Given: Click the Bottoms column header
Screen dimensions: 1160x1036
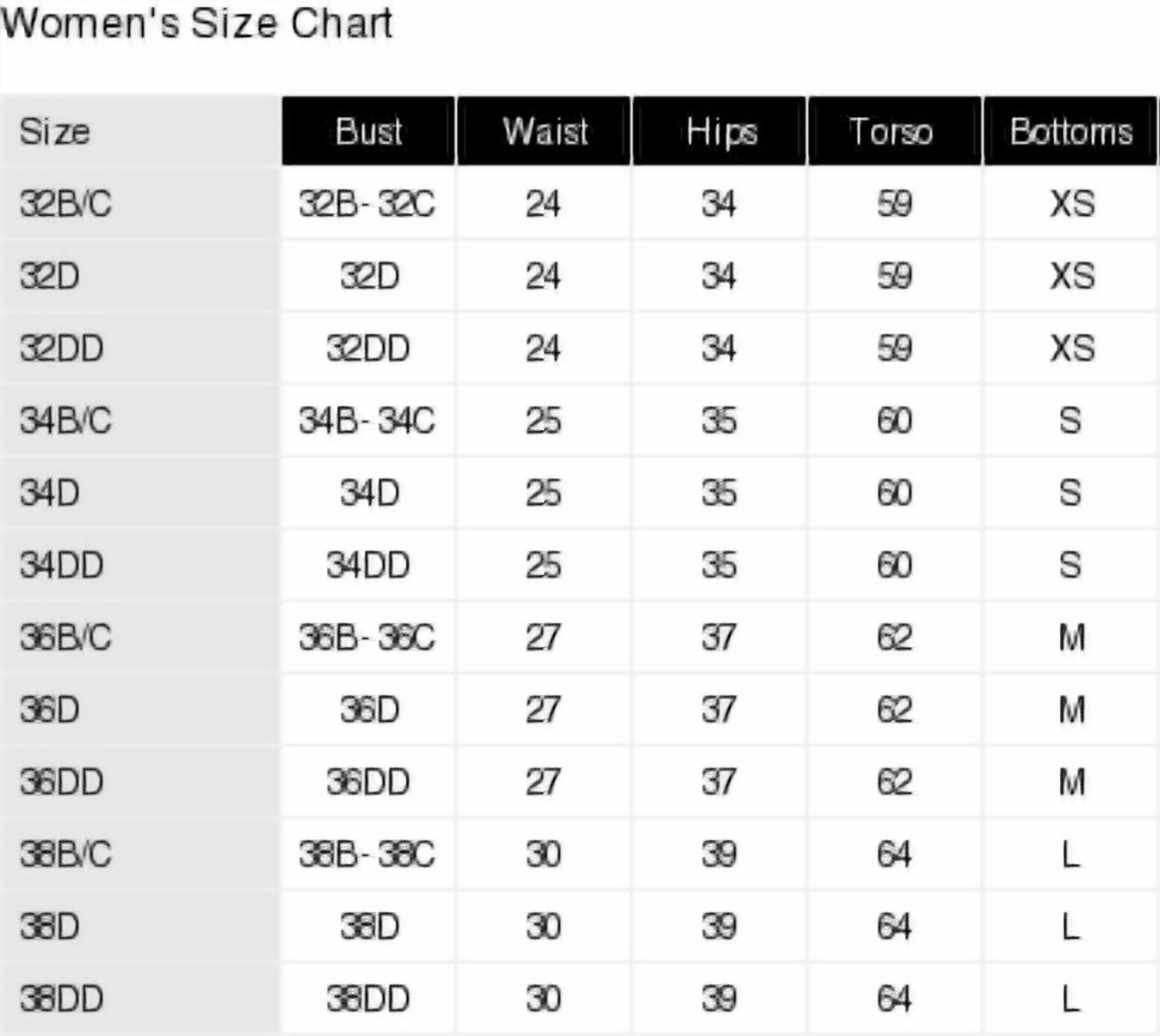Looking at the screenshot, I should click(1071, 132).
